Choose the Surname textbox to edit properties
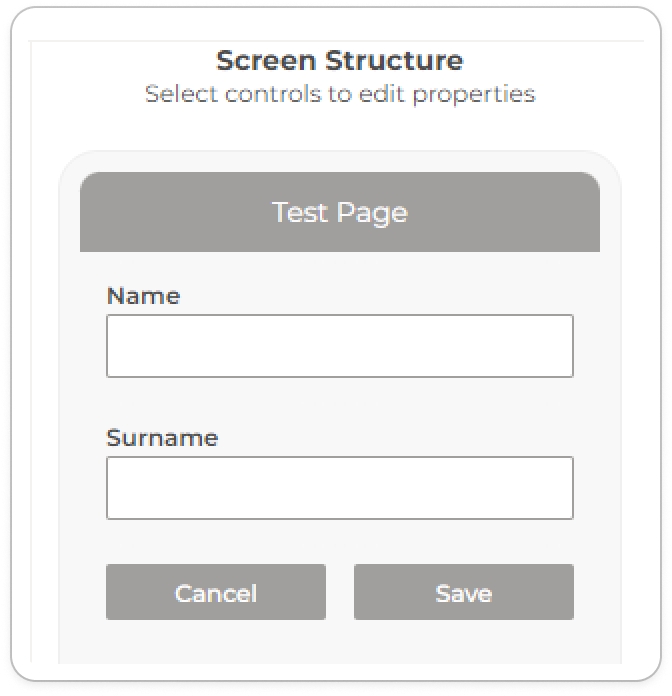 339,488
